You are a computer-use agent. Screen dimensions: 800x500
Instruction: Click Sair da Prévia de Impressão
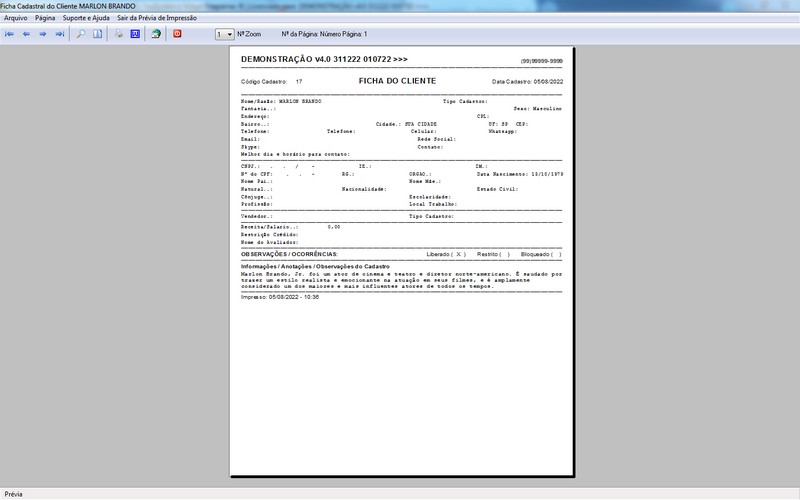pyautogui.click(x=157, y=18)
